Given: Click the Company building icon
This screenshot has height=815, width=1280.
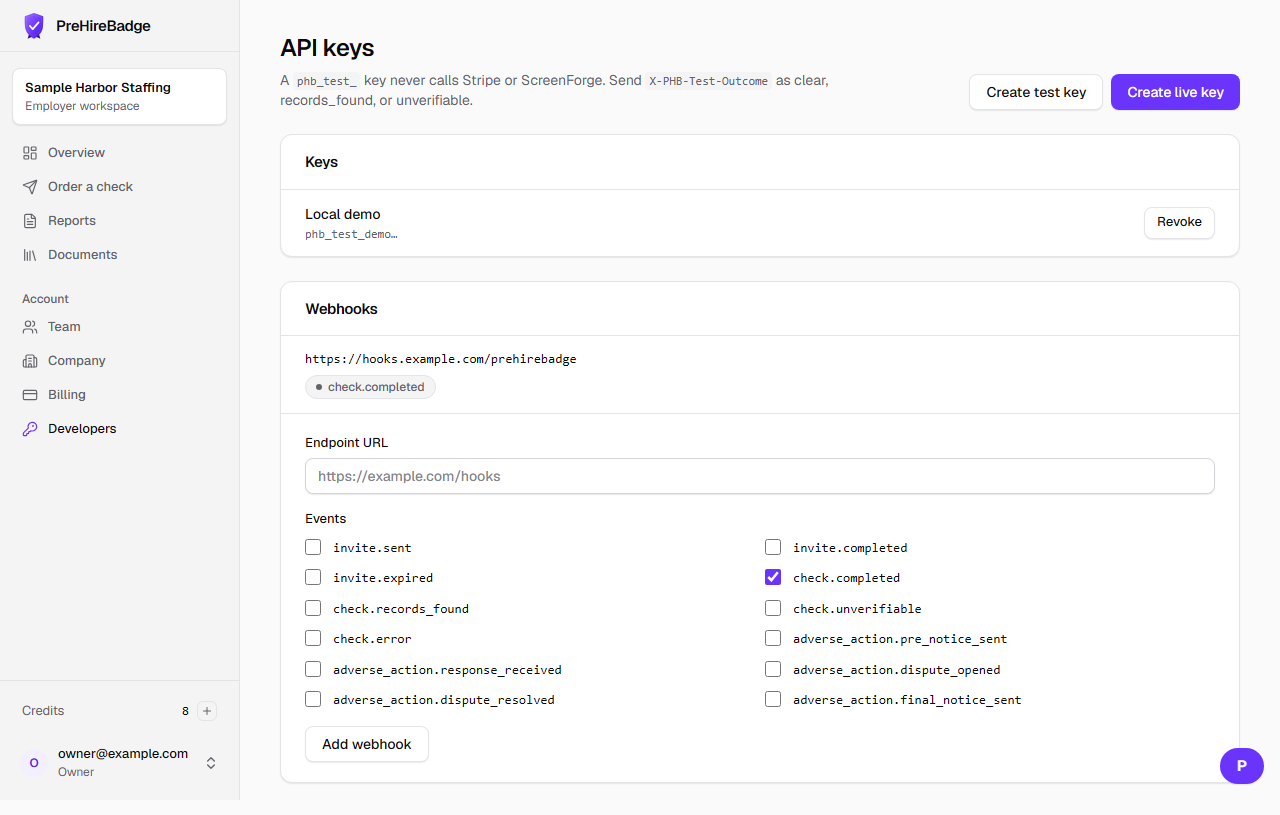Looking at the screenshot, I should coord(30,361).
